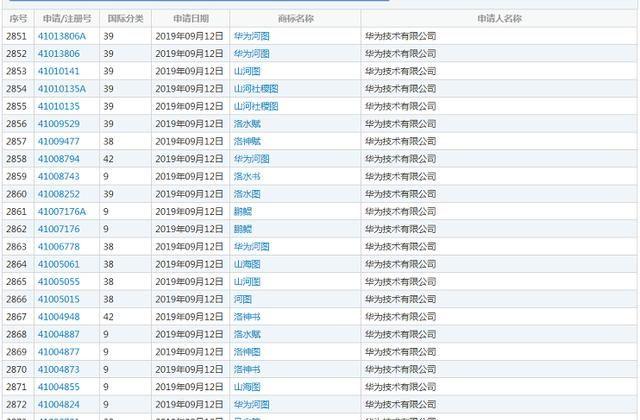Click the 申请日期 column header
The image size is (640, 420).
191,19
